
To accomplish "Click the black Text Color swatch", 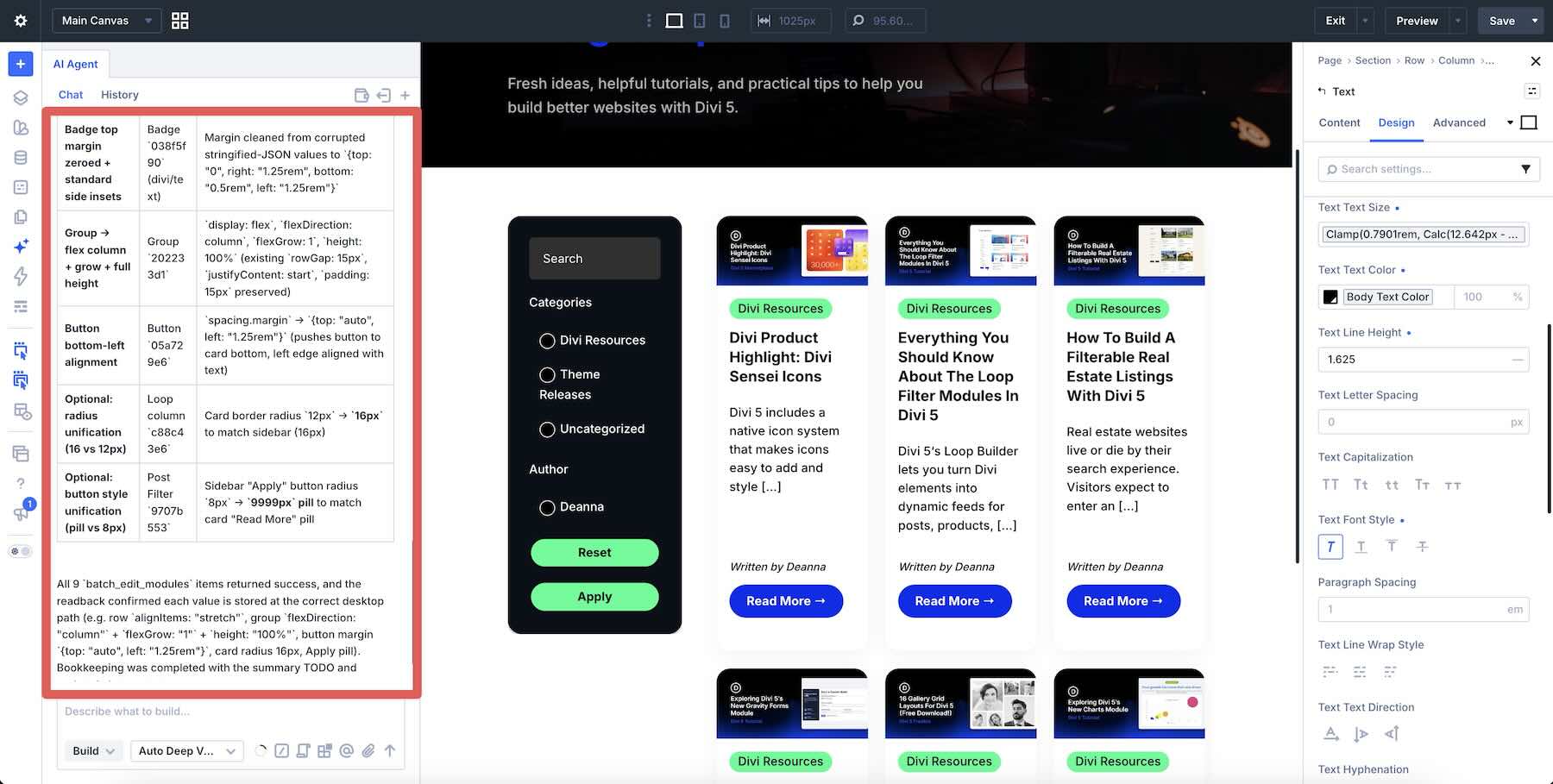I will coord(1330,297).
